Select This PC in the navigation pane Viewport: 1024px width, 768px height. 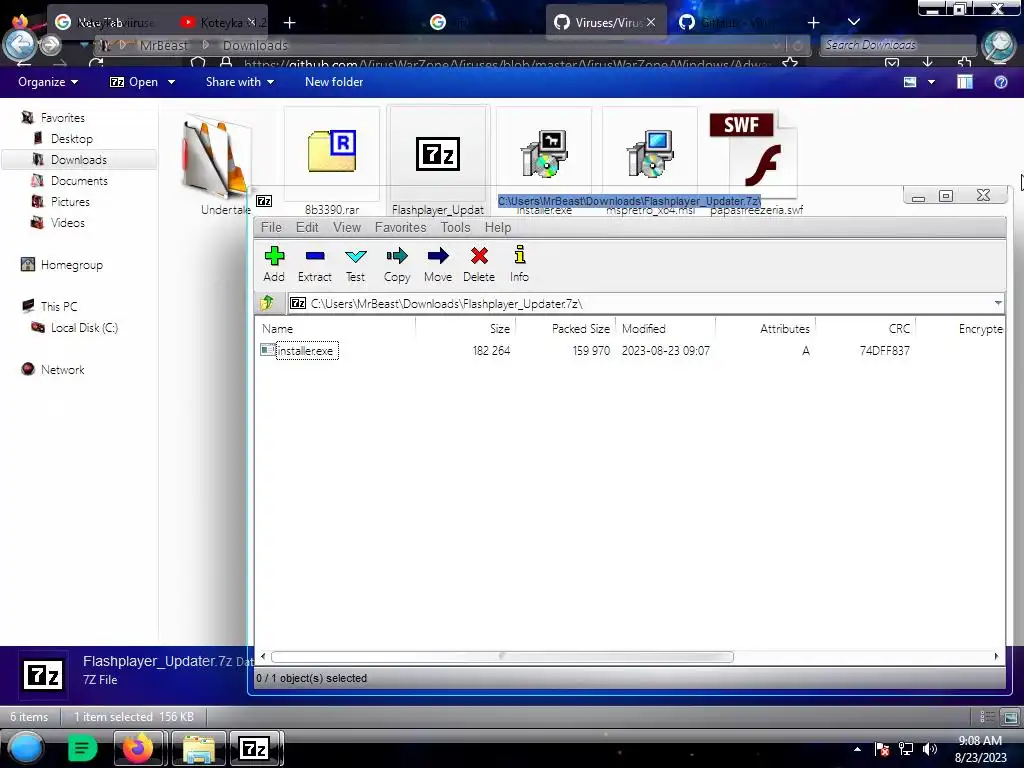click(58, 306)
